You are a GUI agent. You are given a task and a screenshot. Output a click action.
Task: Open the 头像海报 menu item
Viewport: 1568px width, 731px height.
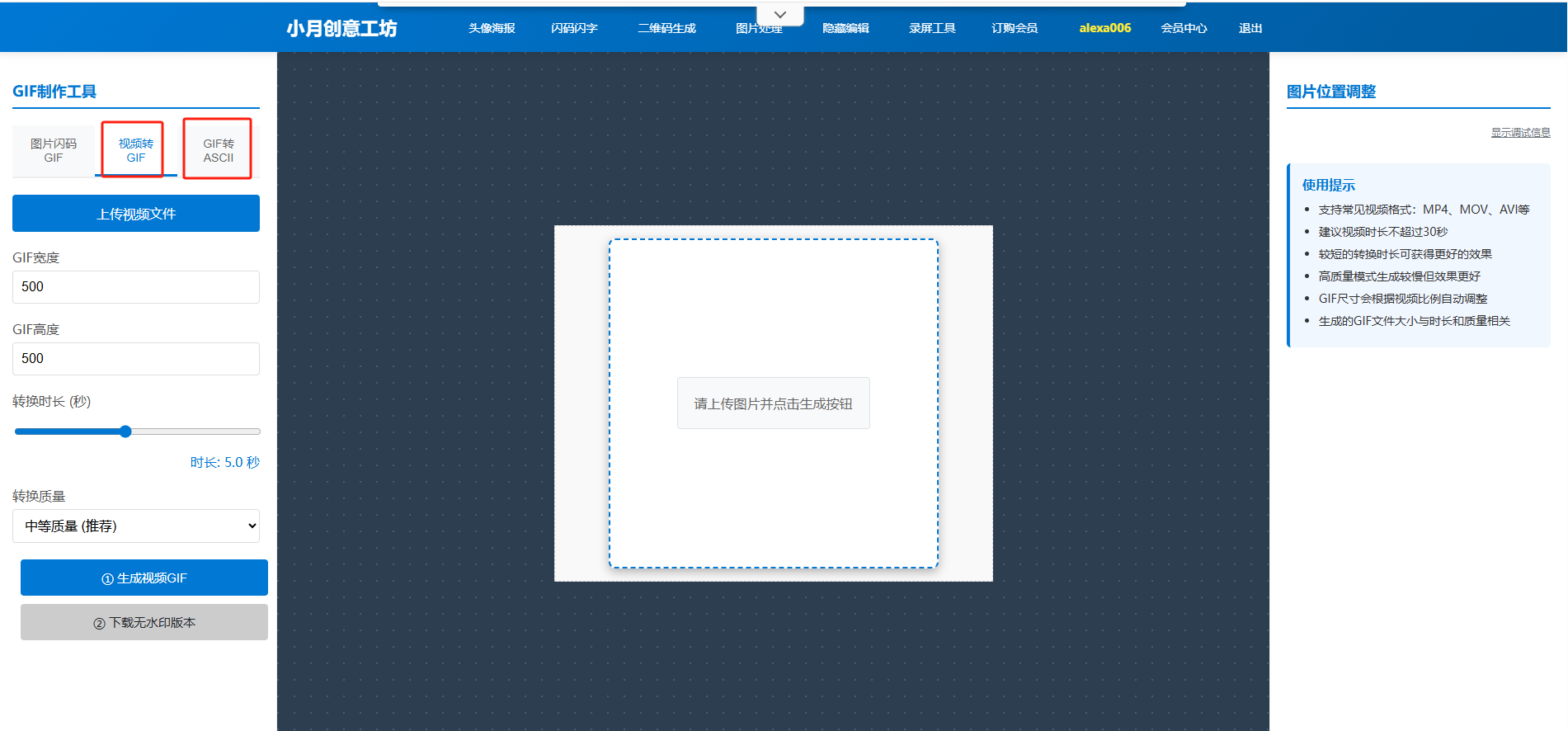(492, 28)
